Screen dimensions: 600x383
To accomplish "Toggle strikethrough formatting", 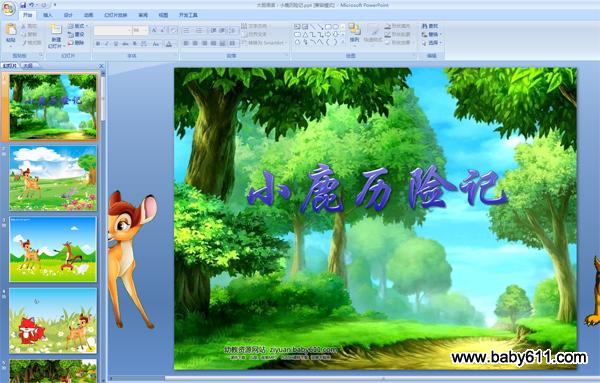I will pos(125,44).
